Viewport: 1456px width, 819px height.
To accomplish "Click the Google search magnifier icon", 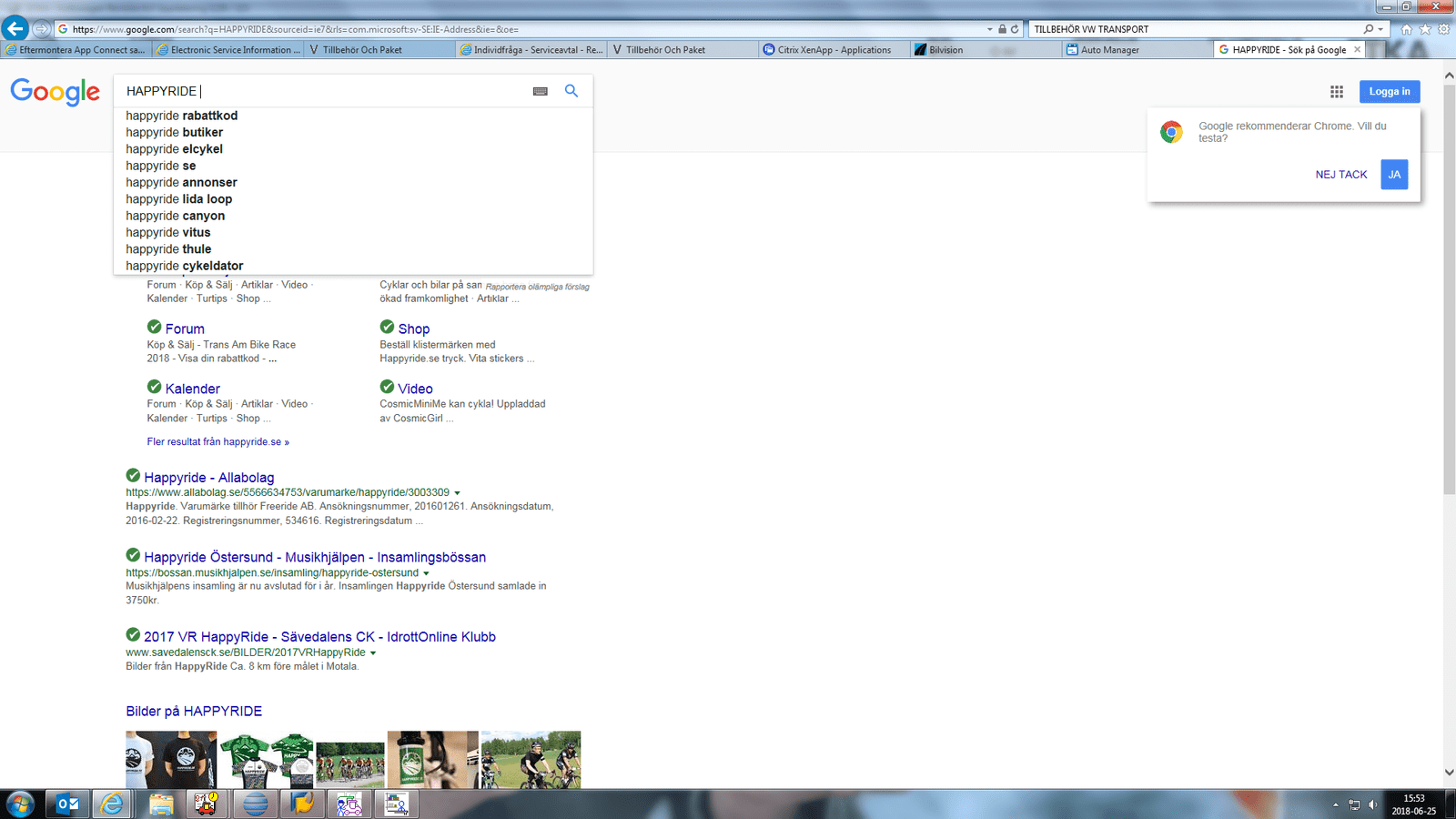I will coord(571,91).
